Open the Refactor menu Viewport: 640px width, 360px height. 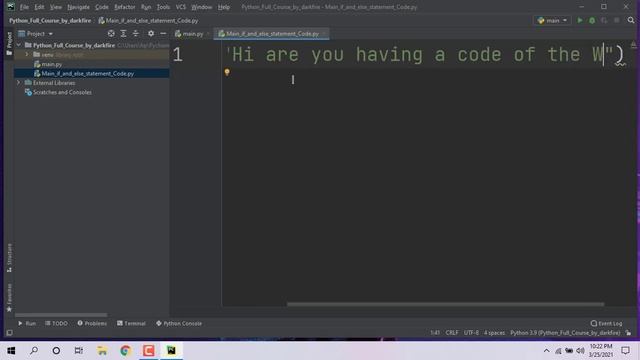tap(124, 7)
